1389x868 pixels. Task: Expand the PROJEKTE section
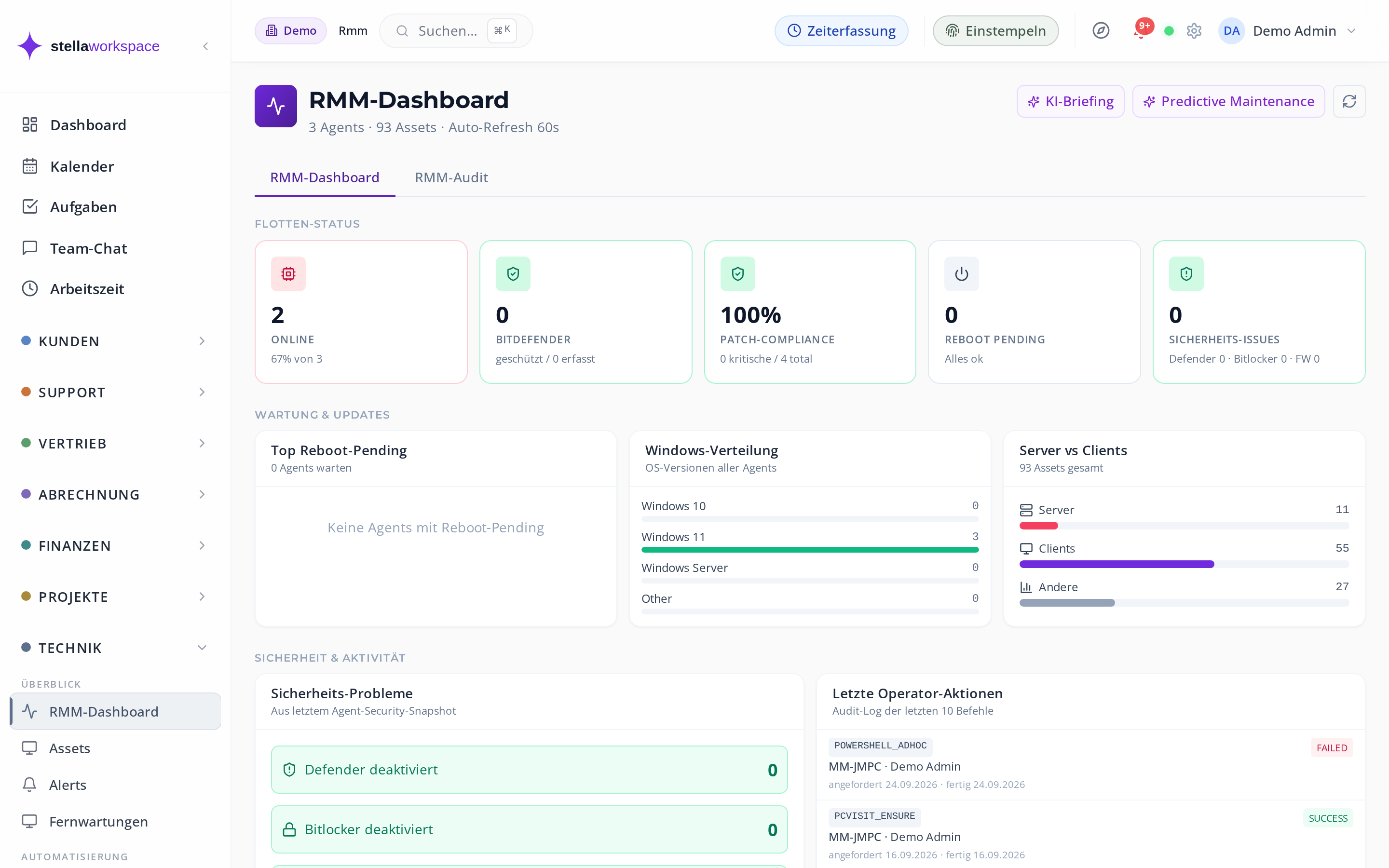(x=115, y=597)
